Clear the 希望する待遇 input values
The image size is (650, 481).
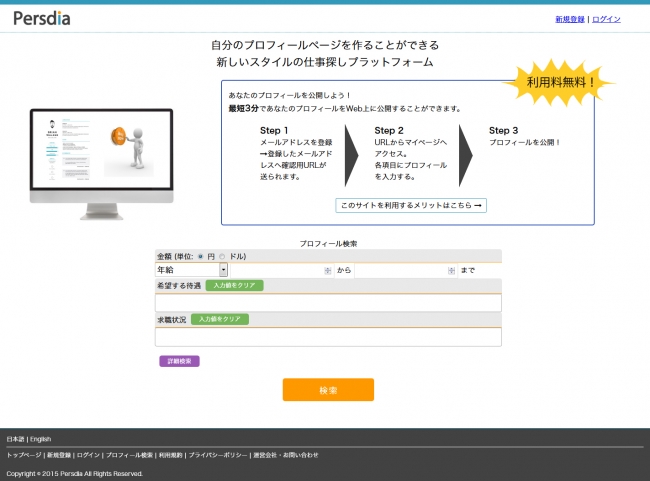pos(234,285)
